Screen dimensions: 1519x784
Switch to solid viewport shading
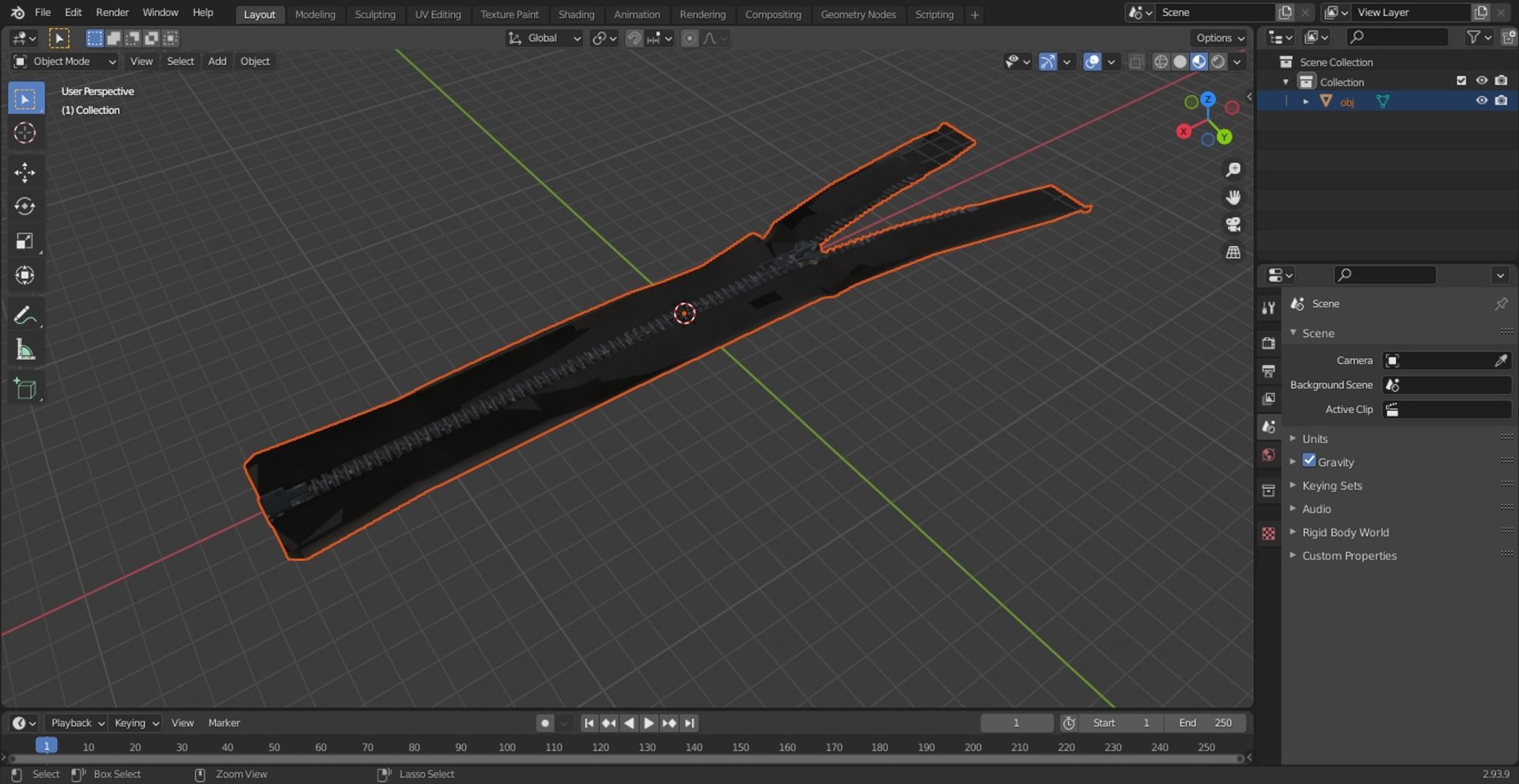click(x=1180, y=62)
